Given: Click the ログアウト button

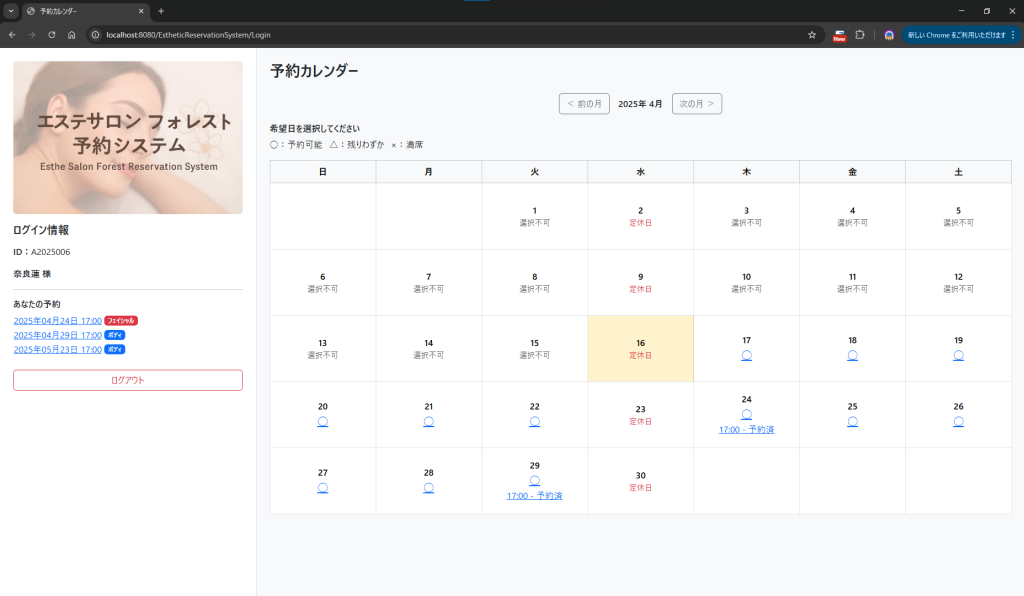Looking at the screenshot, I should click(128, 380).
